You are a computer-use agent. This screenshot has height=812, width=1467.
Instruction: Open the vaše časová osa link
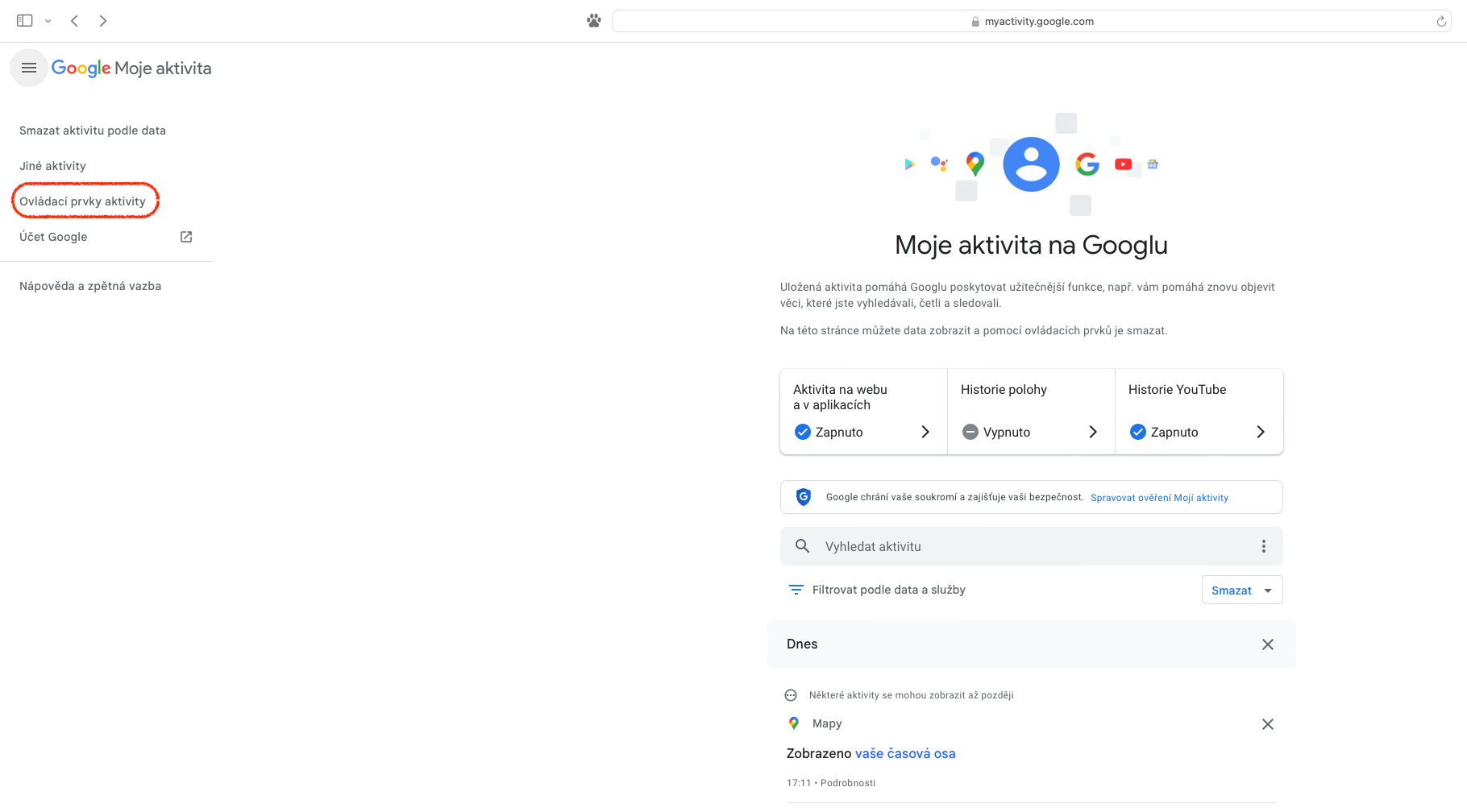(905, 754)
